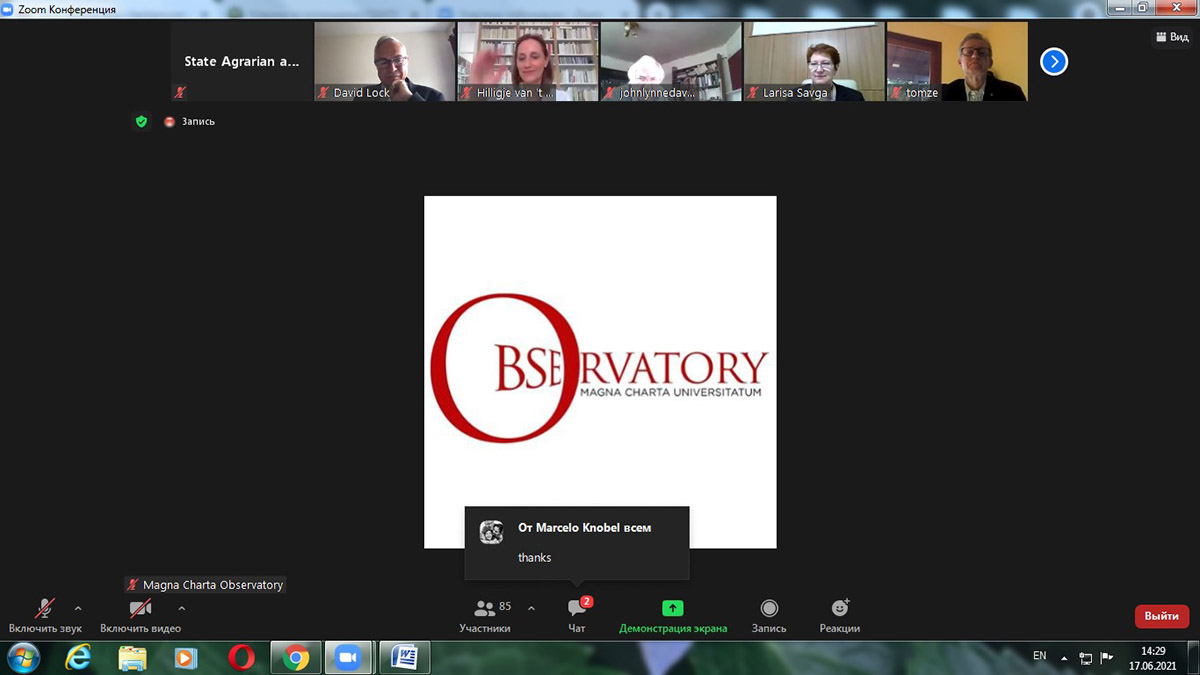Image resolution: width=1200 pixels, height=675 pixels.
Task: Expand the participants options arrow
Action: point(531,608)
